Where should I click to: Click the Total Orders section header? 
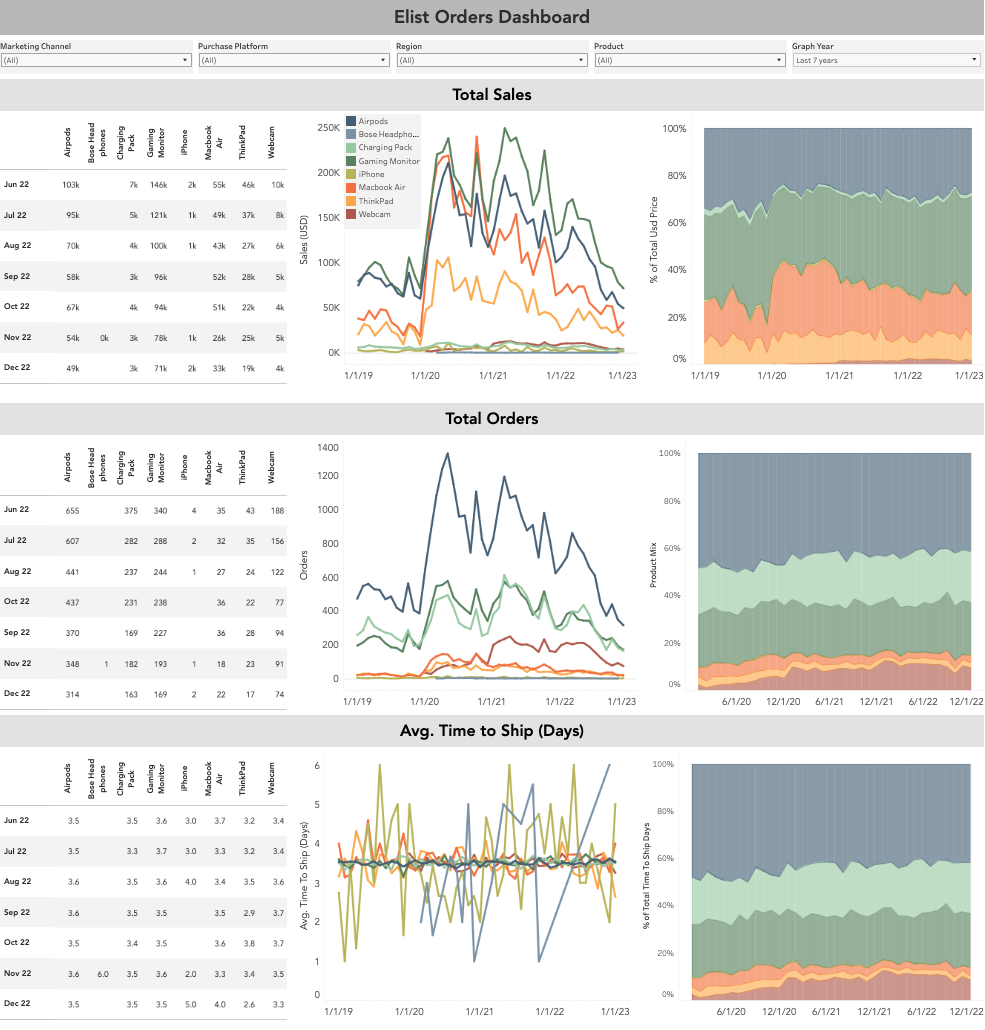[492, 418]
